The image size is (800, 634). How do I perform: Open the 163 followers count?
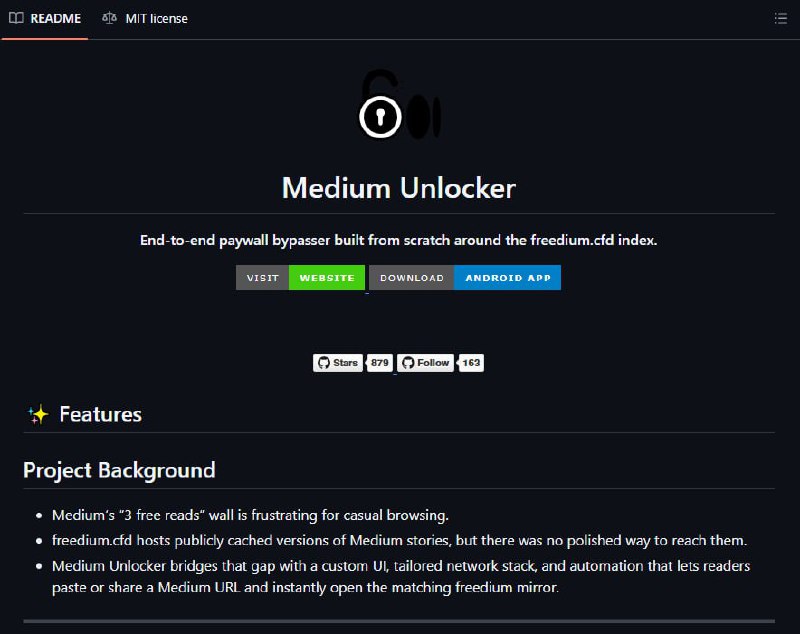tap(471, 363)
